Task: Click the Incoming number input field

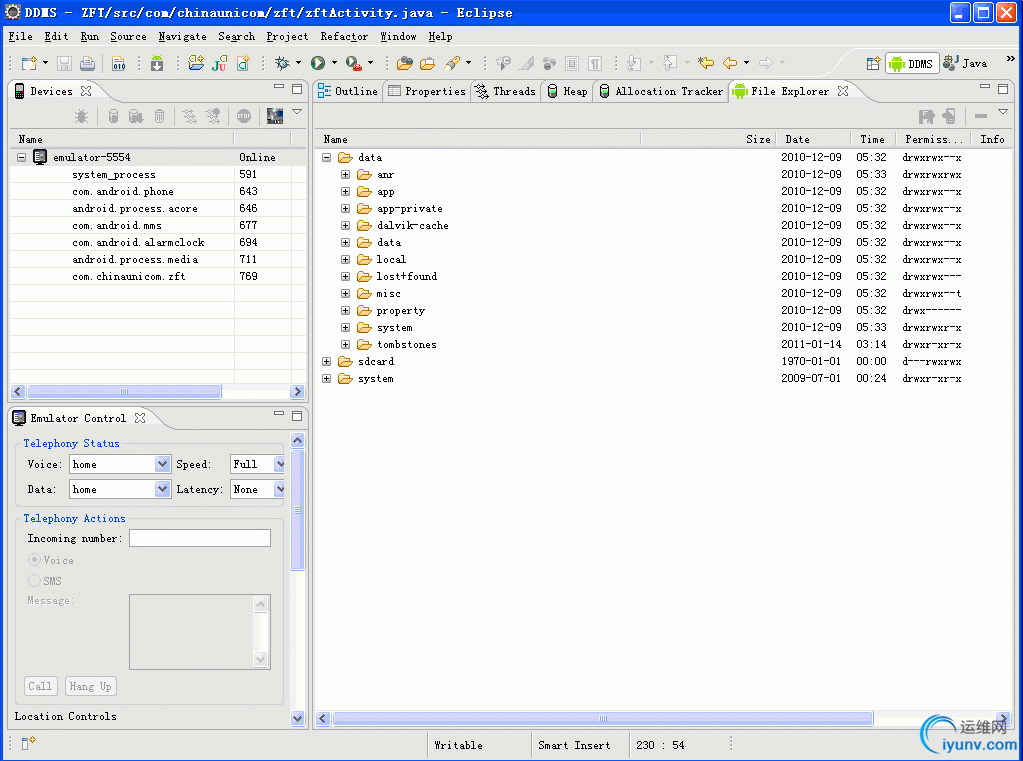Action: pos(199,539)
